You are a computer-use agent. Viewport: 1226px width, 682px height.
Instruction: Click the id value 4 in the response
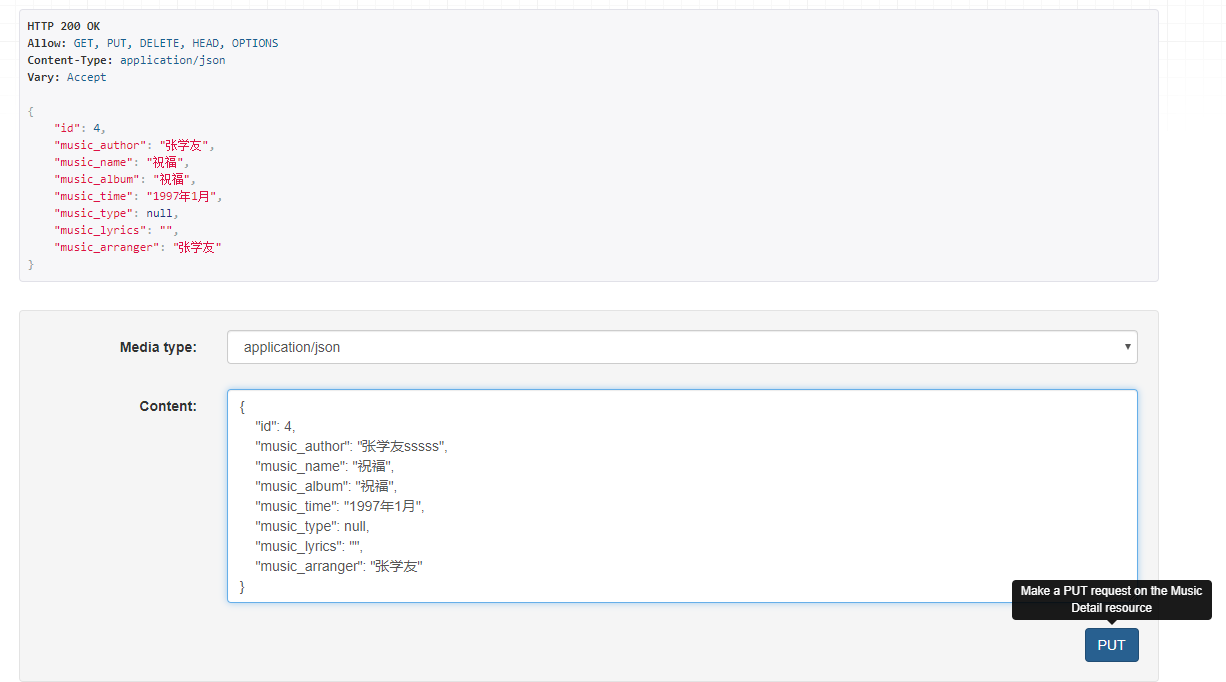(x=97, y=127)
